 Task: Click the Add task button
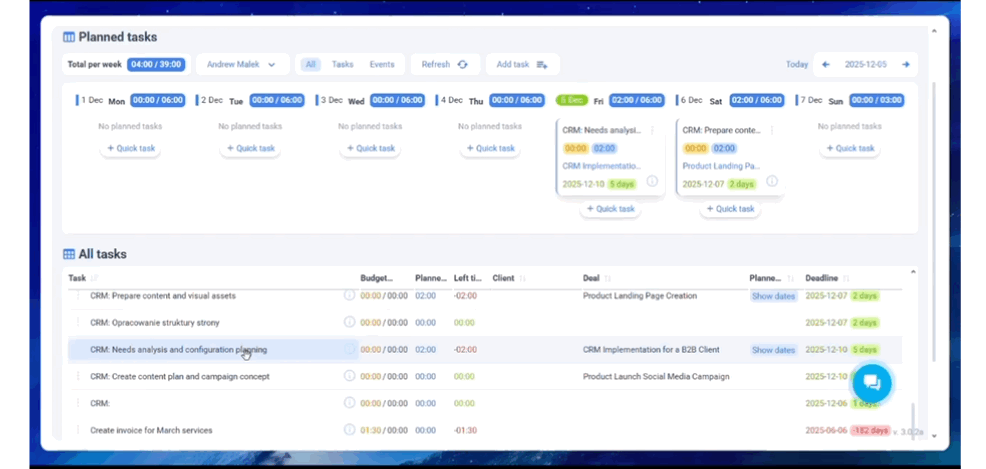[x=521, y=65]
